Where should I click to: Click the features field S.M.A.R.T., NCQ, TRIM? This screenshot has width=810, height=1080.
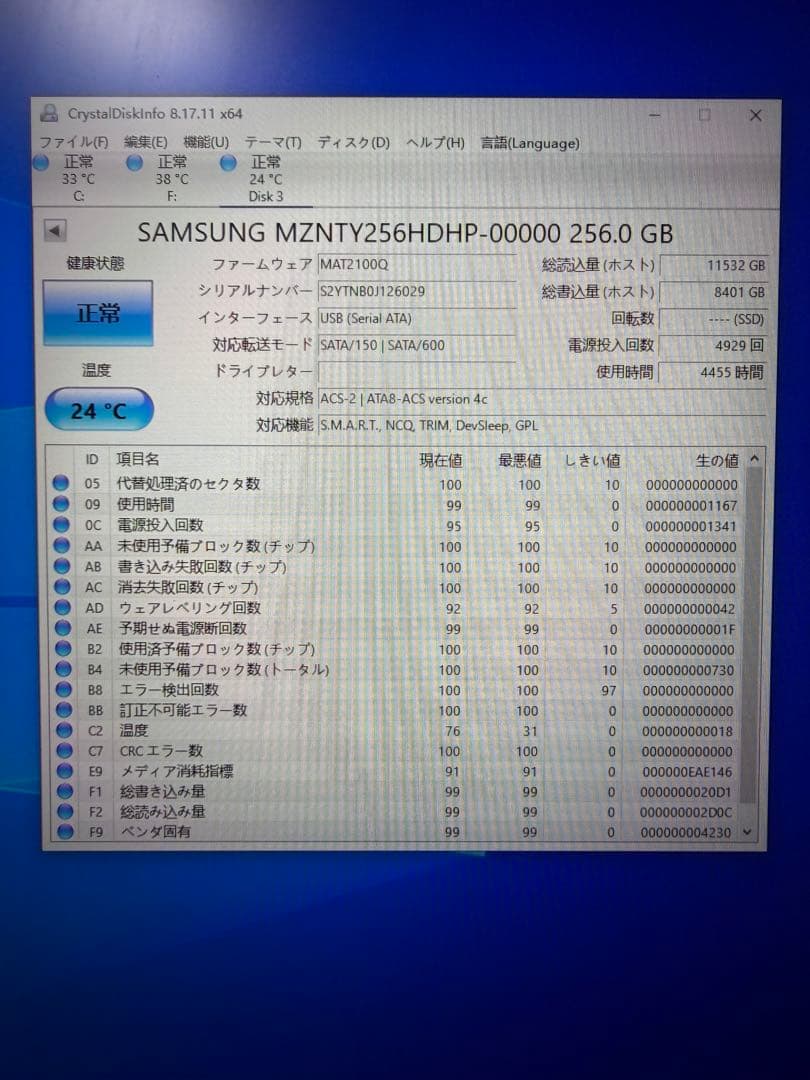pyautogui.click(x=542, y=426)
